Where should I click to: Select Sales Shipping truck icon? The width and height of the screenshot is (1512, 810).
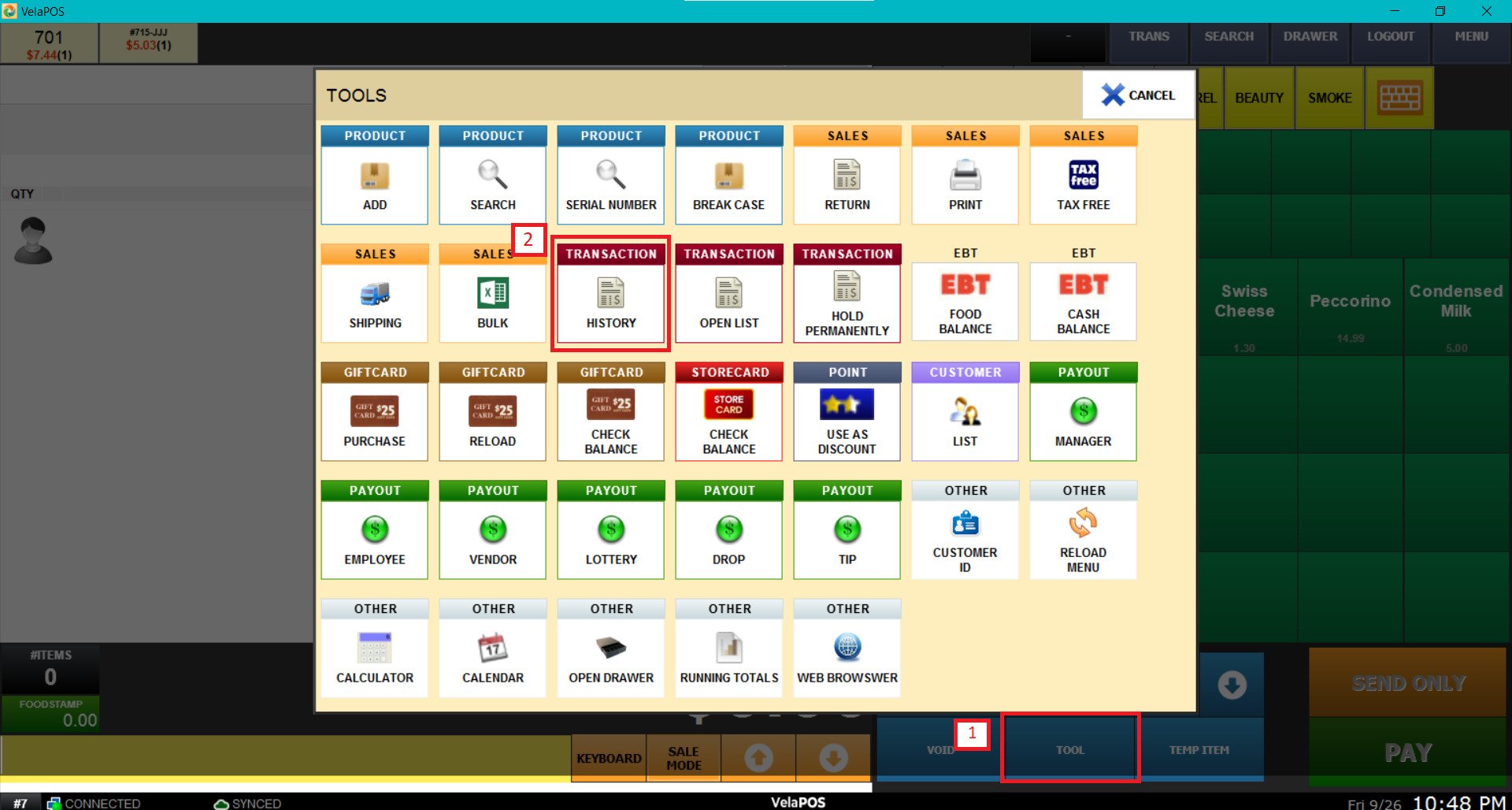(375, 295)
